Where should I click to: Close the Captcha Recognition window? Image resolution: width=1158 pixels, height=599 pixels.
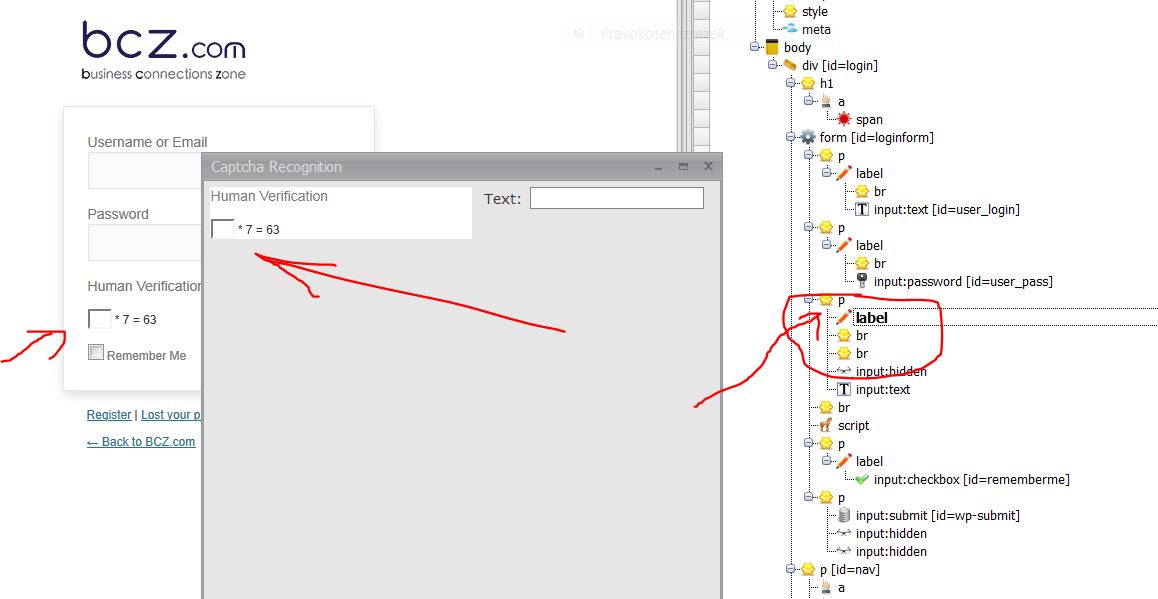point(708,166)
